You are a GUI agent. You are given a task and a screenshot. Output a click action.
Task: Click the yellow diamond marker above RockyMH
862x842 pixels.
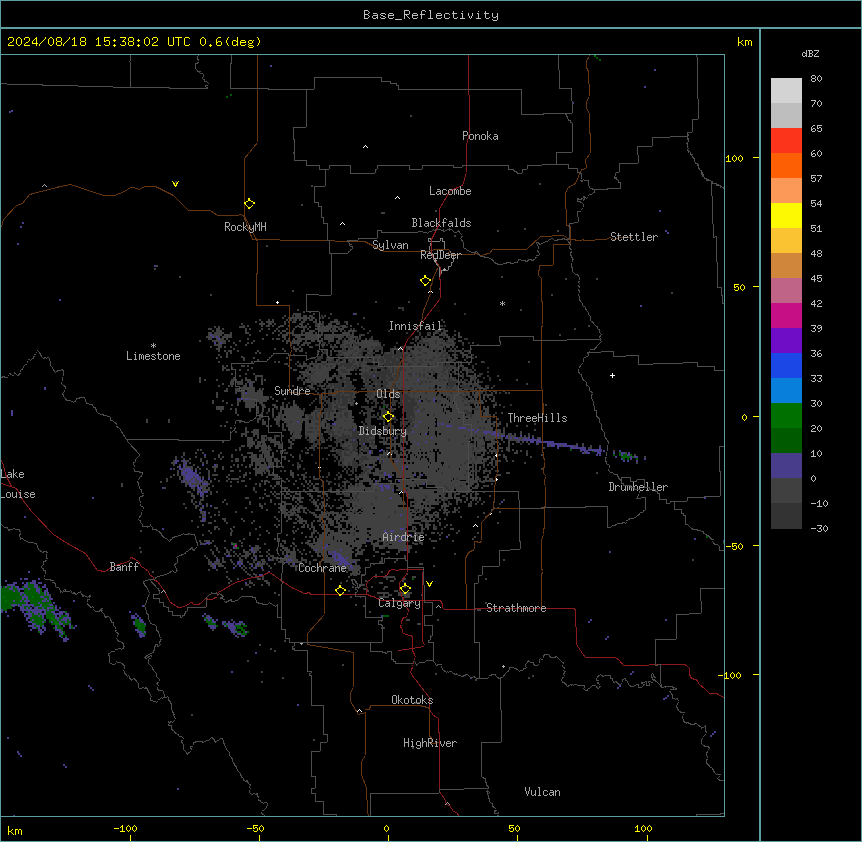250,204
